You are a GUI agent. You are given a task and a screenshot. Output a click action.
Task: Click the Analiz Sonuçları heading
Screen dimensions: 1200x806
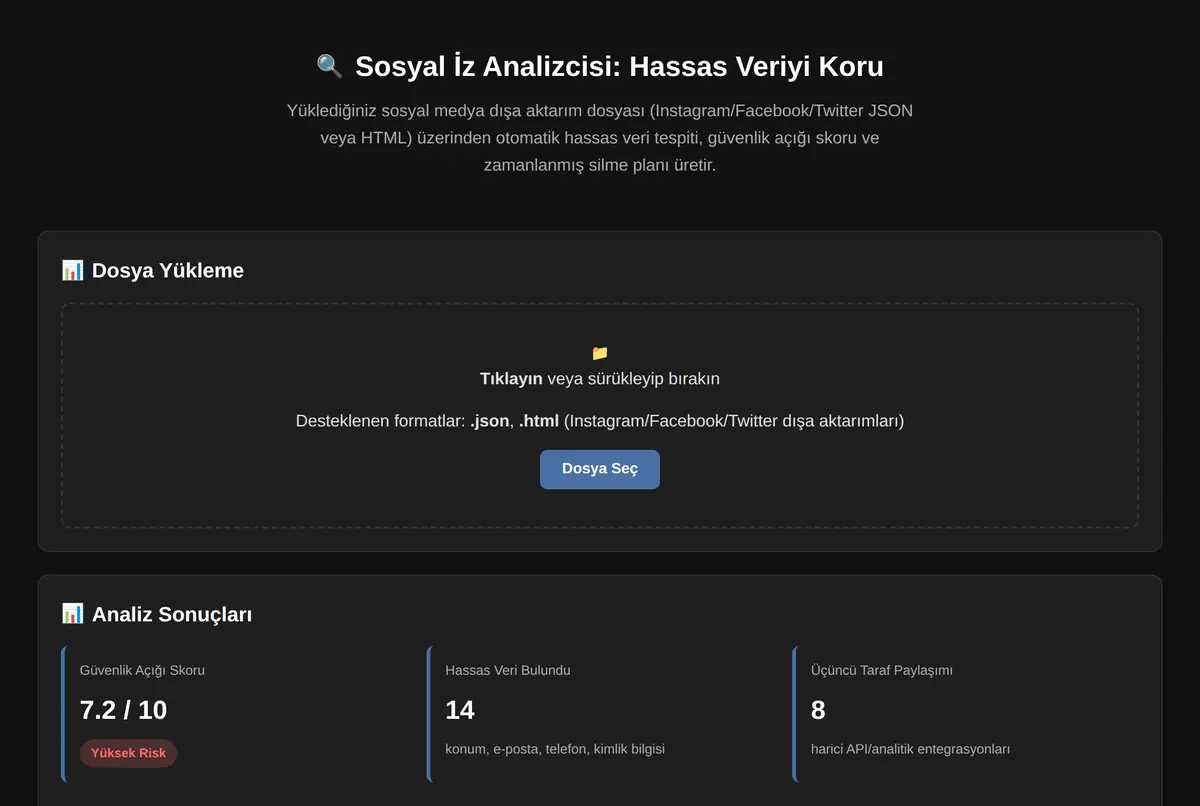pos(156,613)
